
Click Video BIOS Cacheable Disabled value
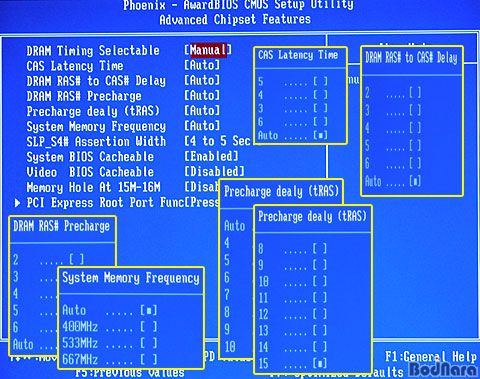tap(215, 171)
